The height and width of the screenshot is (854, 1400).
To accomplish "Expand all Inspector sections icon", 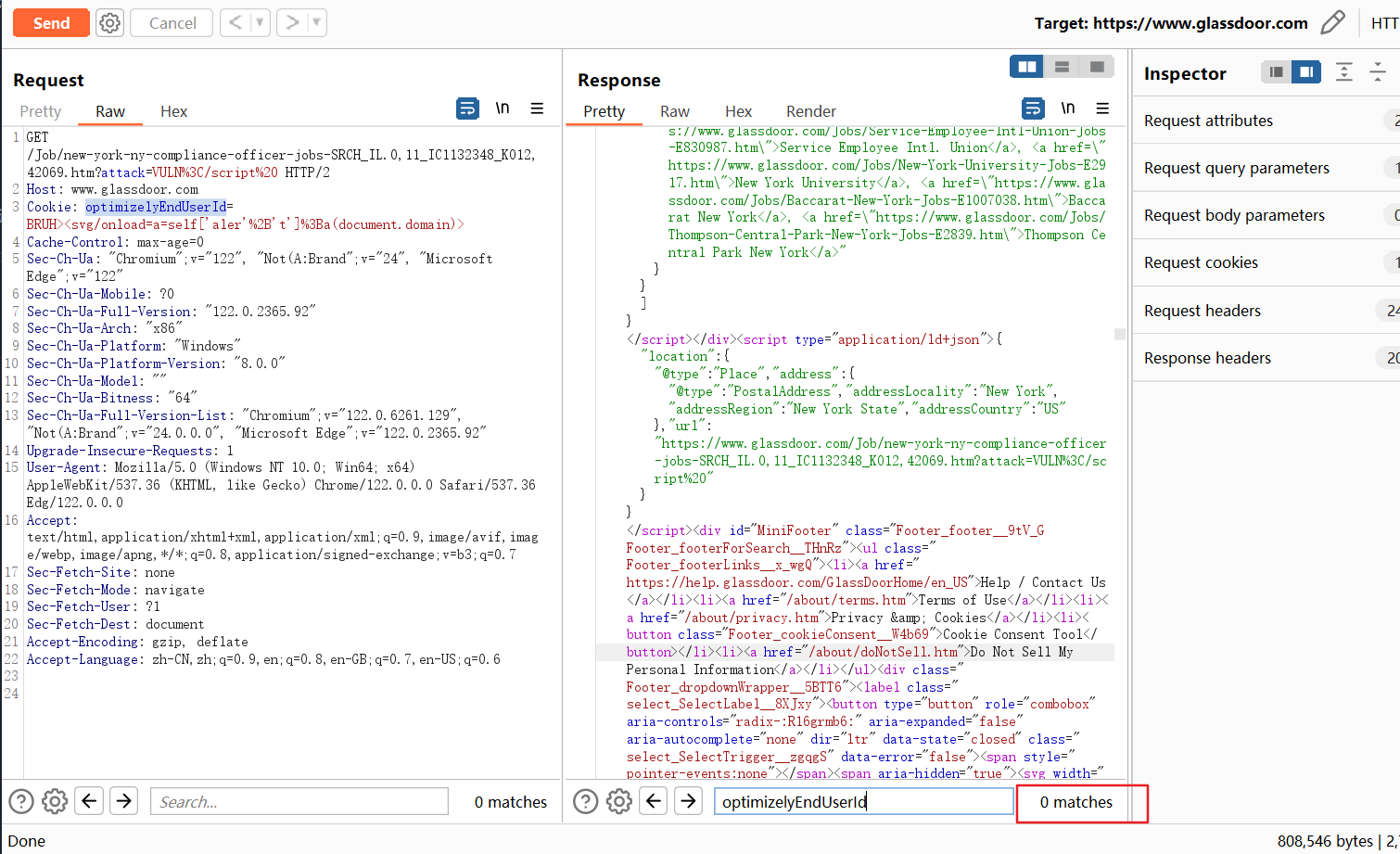I will click(1344, 71).
